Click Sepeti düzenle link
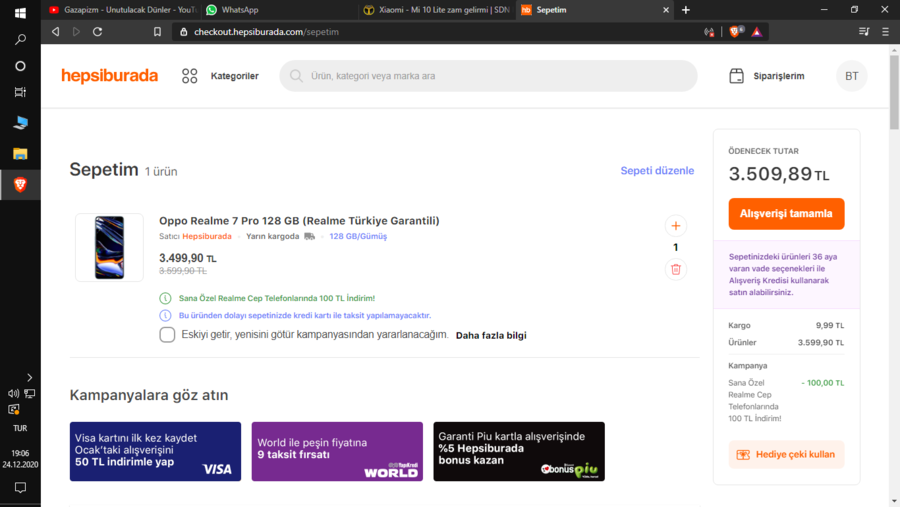Screen dimensions: 900x507 coord(657,171)
